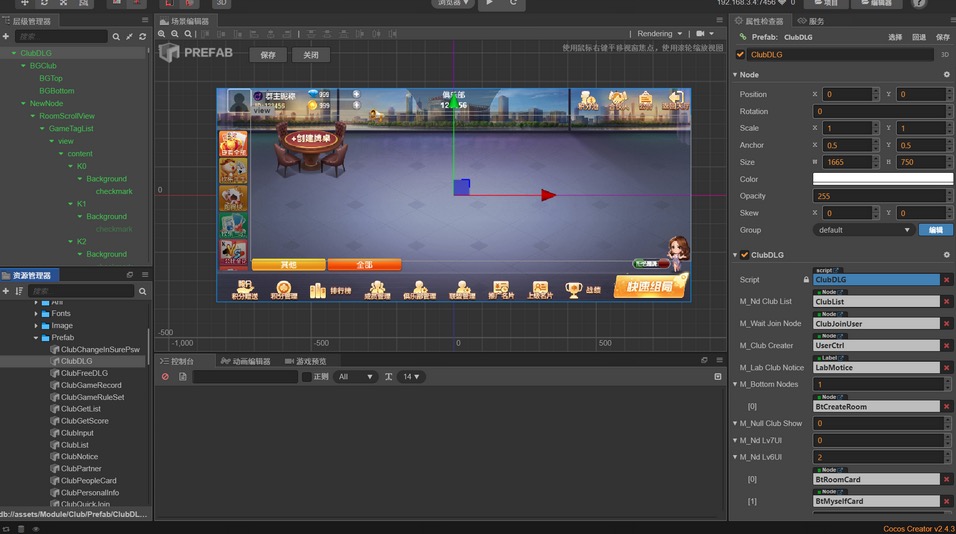The image size is (956, 534).
Task: Open the console log file icon
Action: [182, 377]
